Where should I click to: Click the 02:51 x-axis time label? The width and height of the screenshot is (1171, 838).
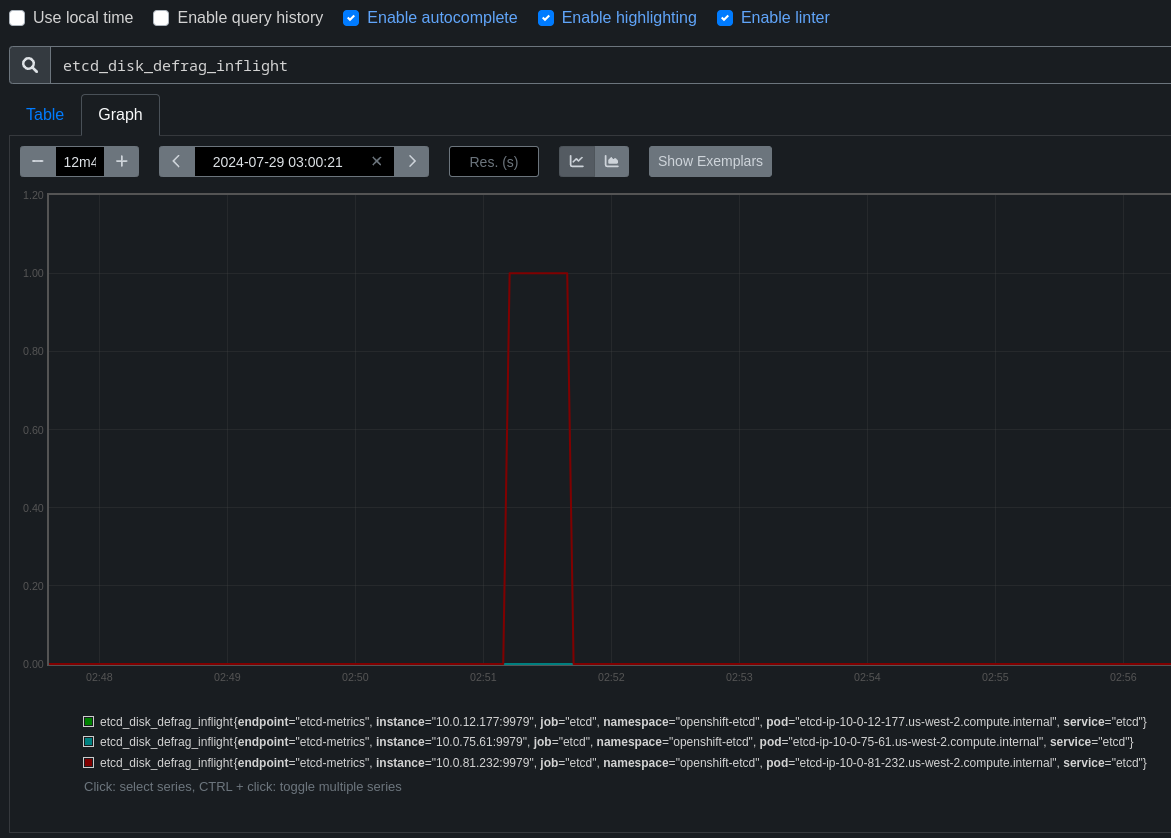coord(483,677)
